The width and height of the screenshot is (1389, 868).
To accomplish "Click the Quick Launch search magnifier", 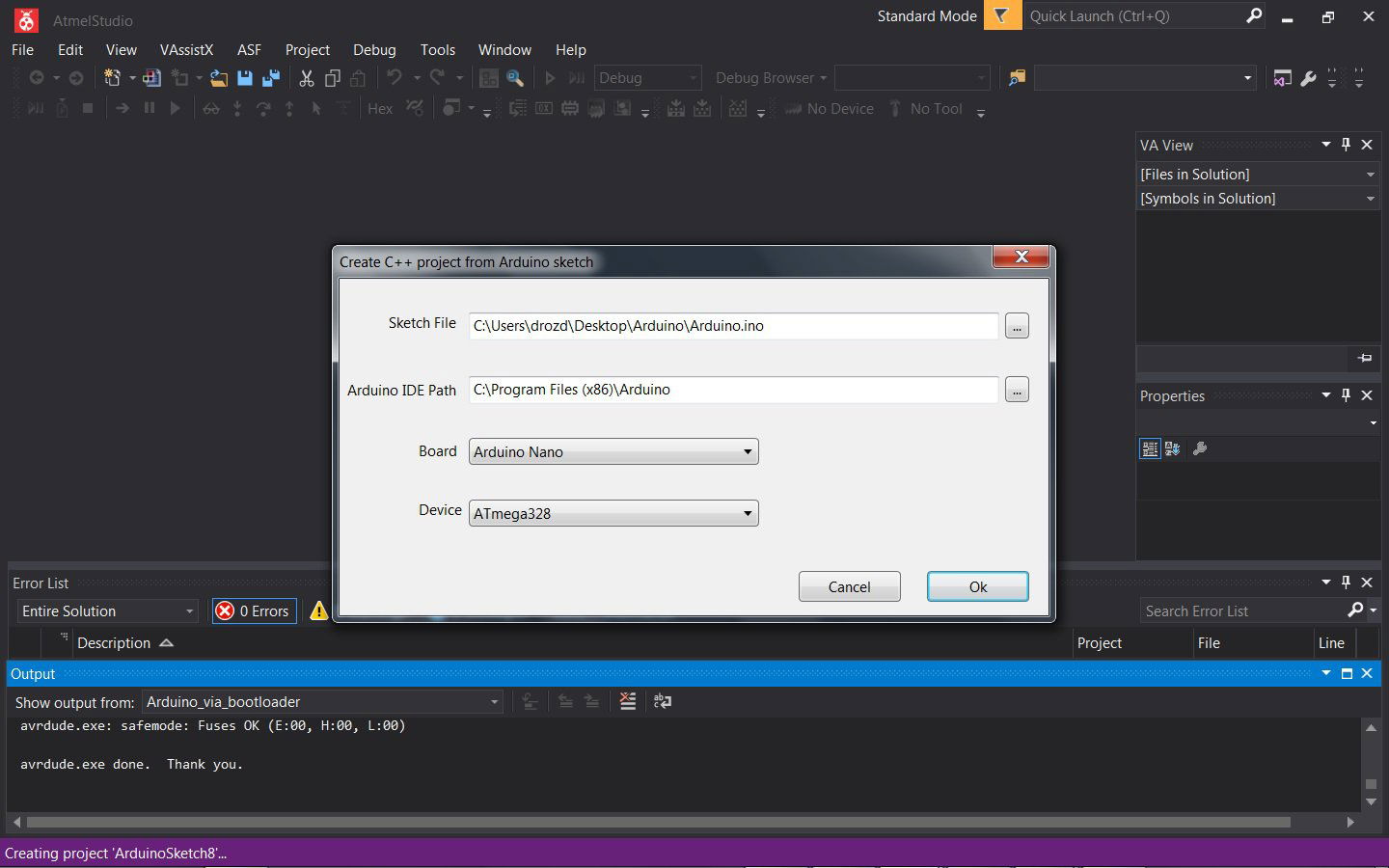I will pyautogui.click(x=1254, y=15).
